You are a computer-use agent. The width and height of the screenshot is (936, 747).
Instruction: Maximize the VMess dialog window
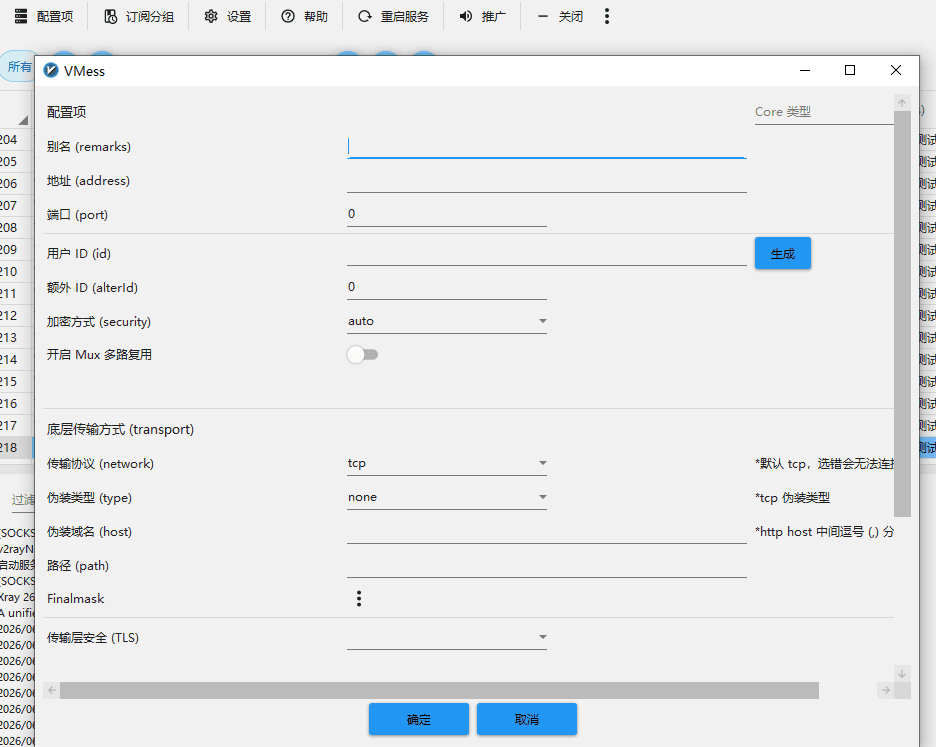pos(850,70)
